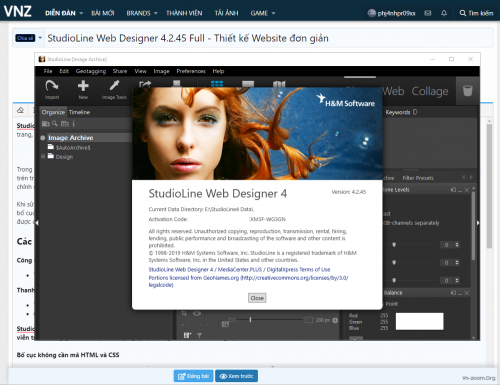
Task: Open the inbox envelope icon
Action: [428, 13]
